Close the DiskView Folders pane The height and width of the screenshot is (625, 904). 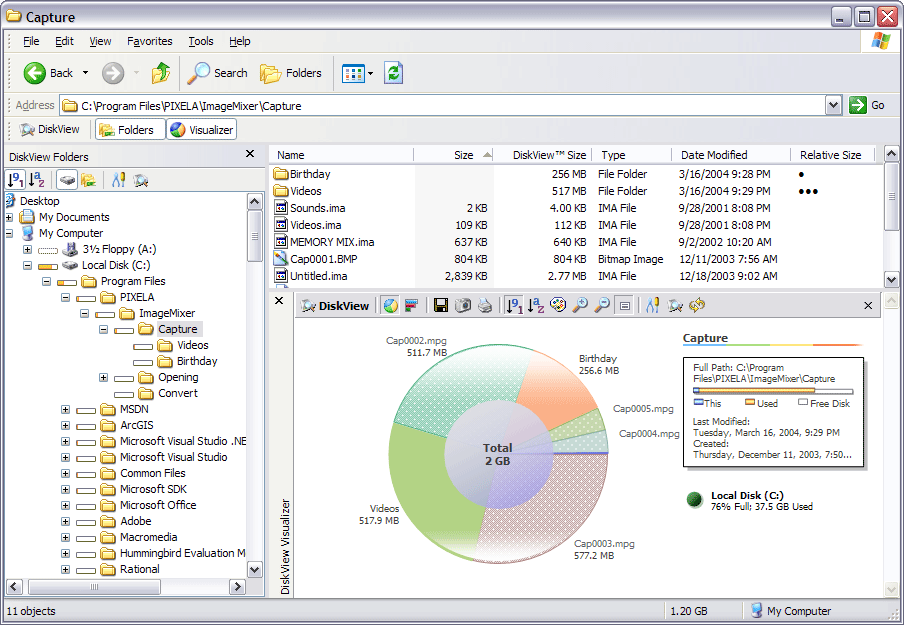coord(250,153)
